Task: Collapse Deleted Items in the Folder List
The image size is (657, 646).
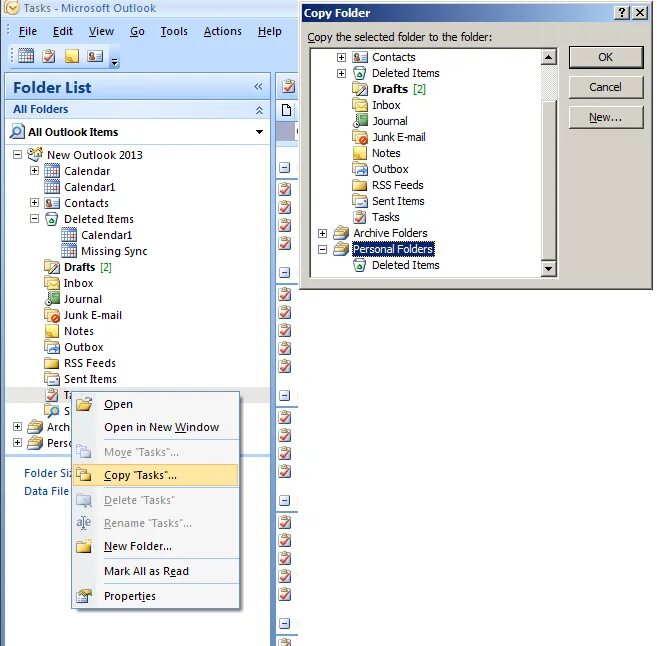Action: point(34,219)
